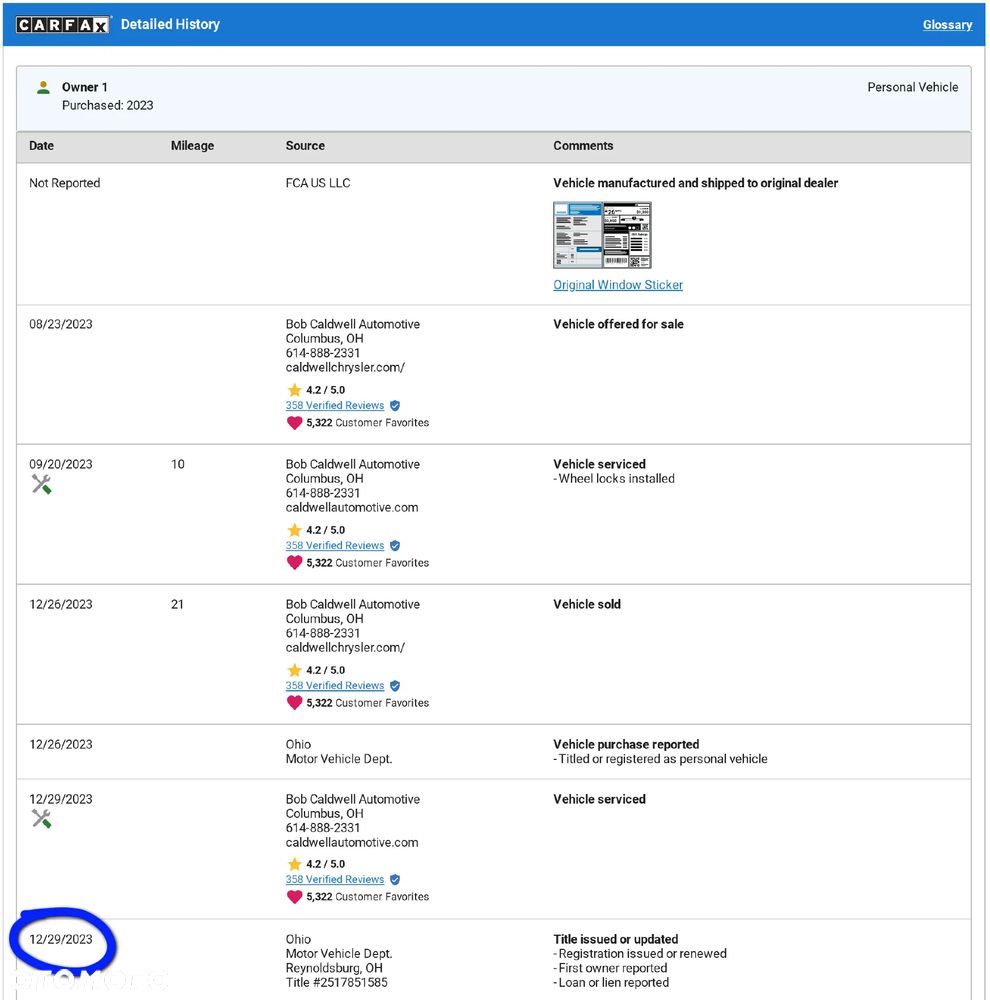
Task: Click 'caldwellautomotive.com' in 09/20/2023 row
Action: tap(352, 508)
